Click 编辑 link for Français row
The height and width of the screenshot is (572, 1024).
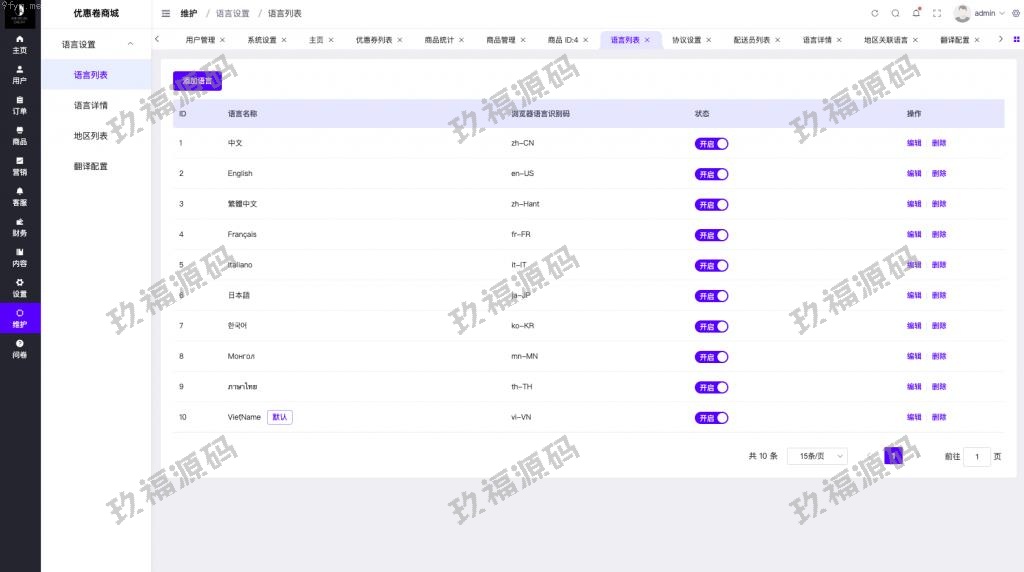pos(914,235)
